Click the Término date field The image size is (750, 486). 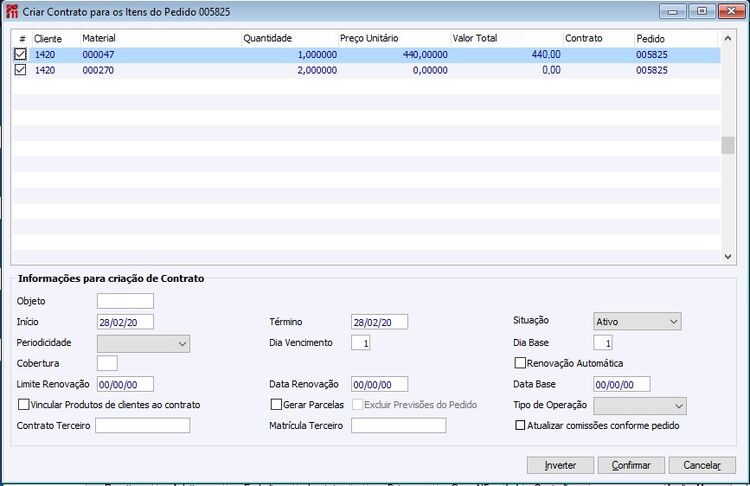379,322
